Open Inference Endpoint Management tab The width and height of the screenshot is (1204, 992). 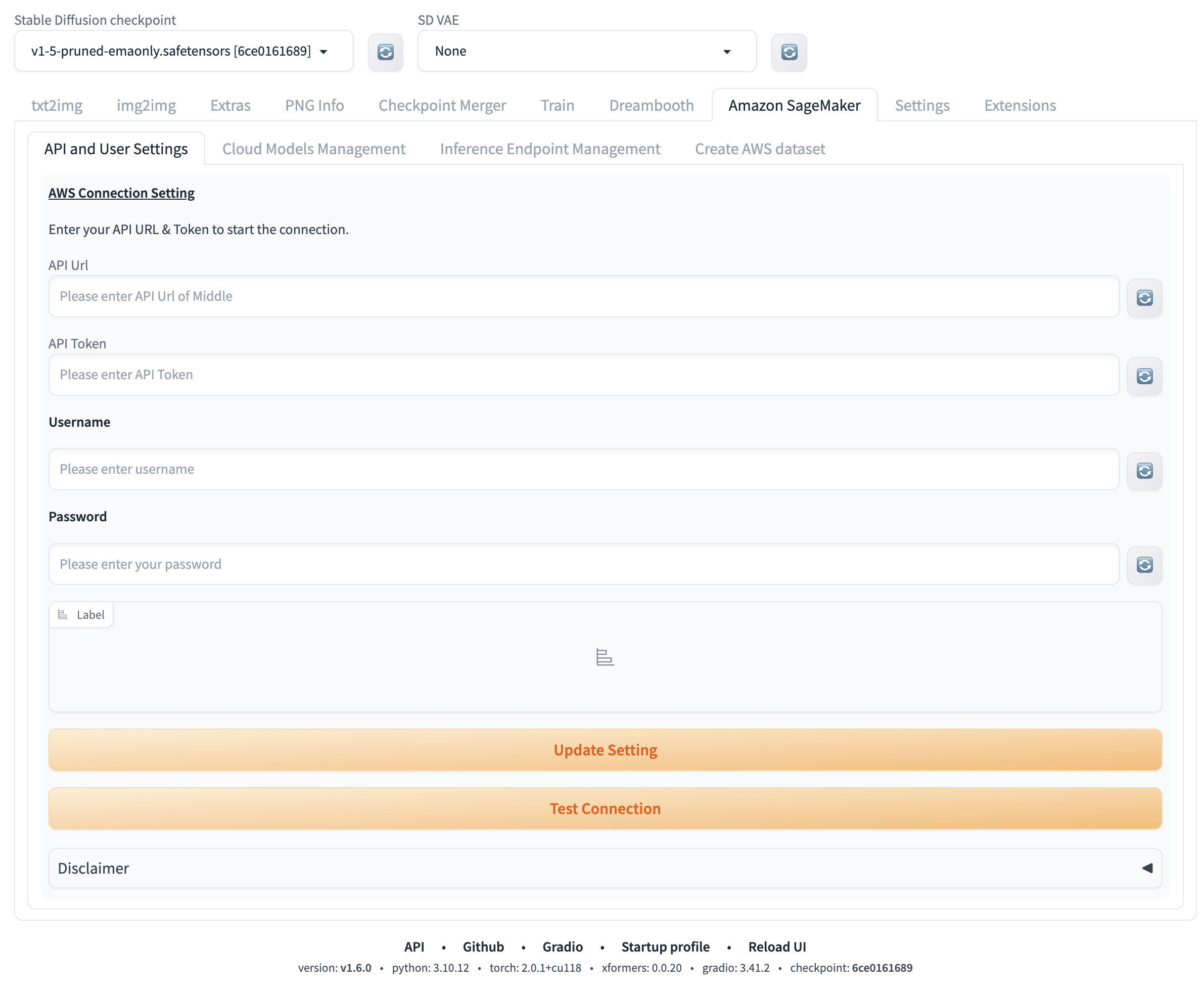549,149
